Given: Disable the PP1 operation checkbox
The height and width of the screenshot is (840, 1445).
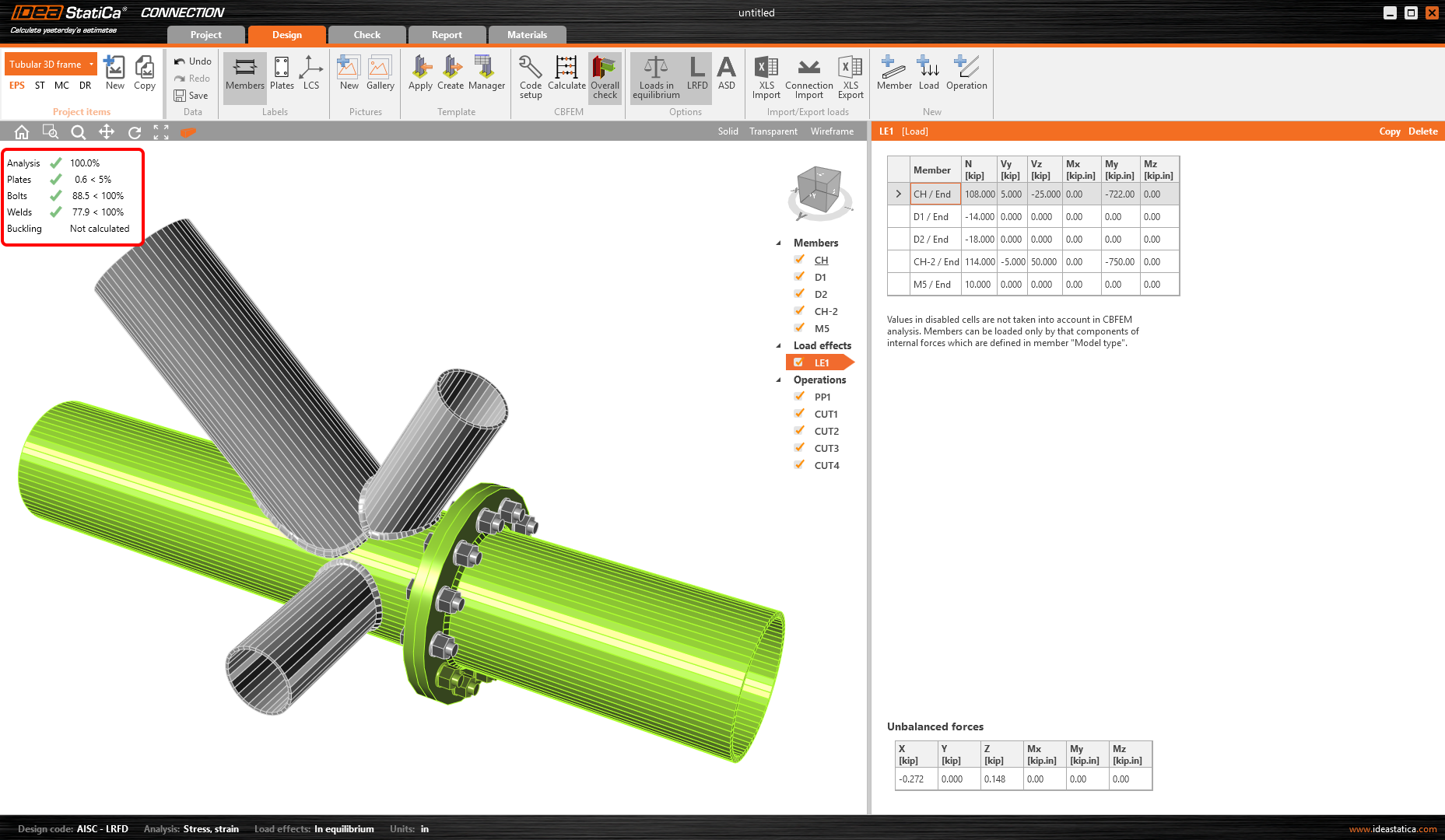Looking at the screenshot, I should click(x=799, y=397).
